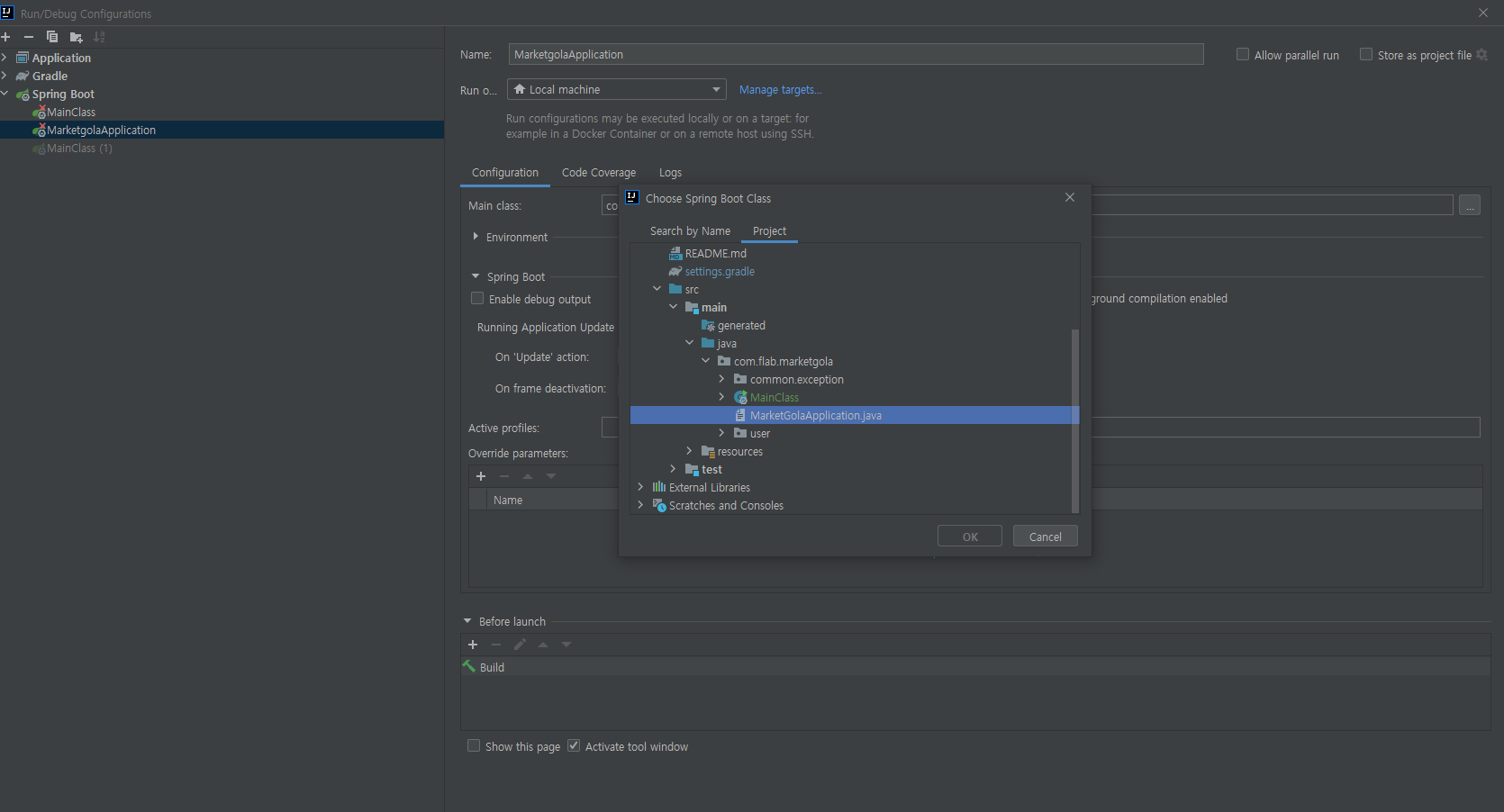Open Store as project file gear settings

coord(1481,55)
